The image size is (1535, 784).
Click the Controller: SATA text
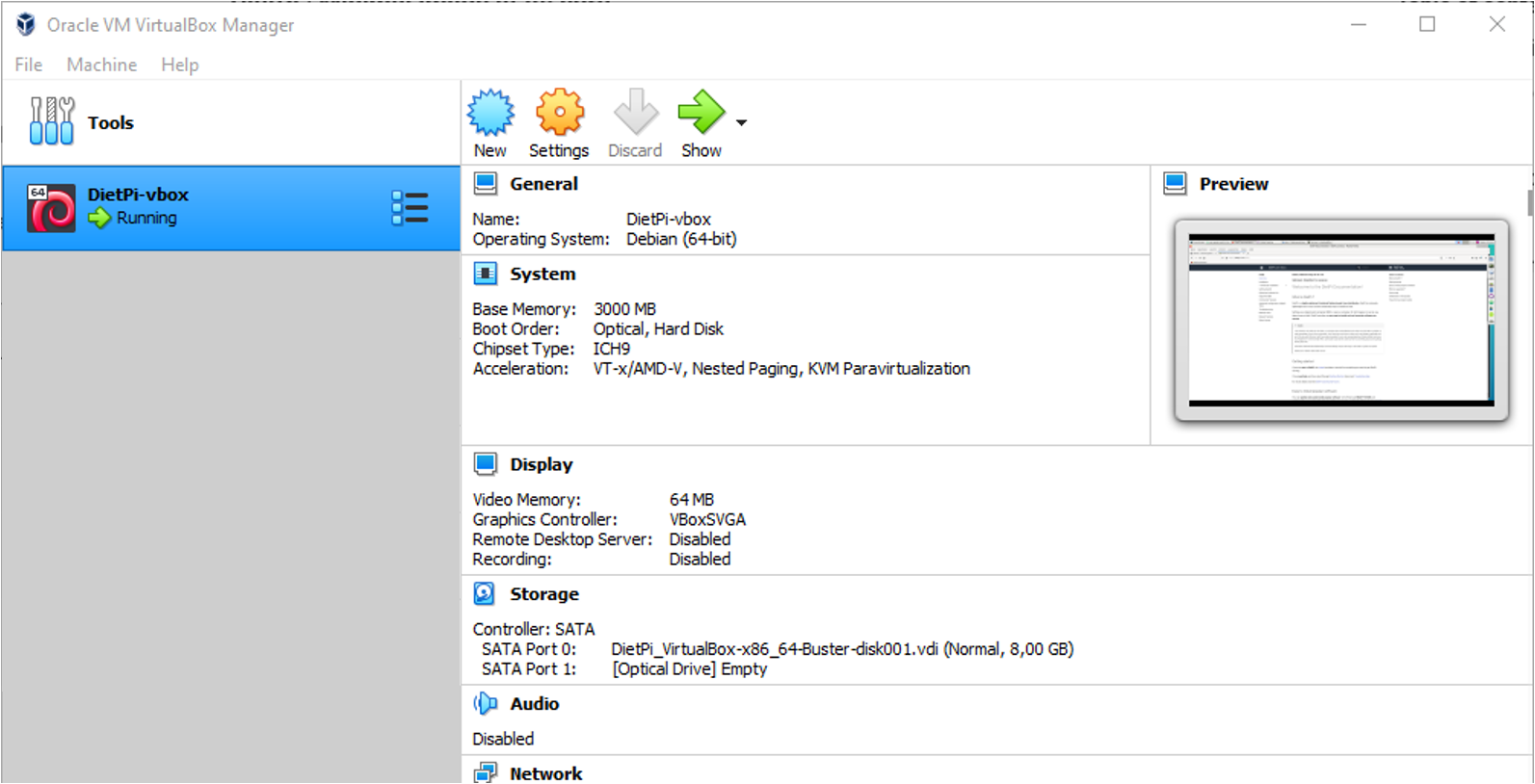click(x=534, y=629)
